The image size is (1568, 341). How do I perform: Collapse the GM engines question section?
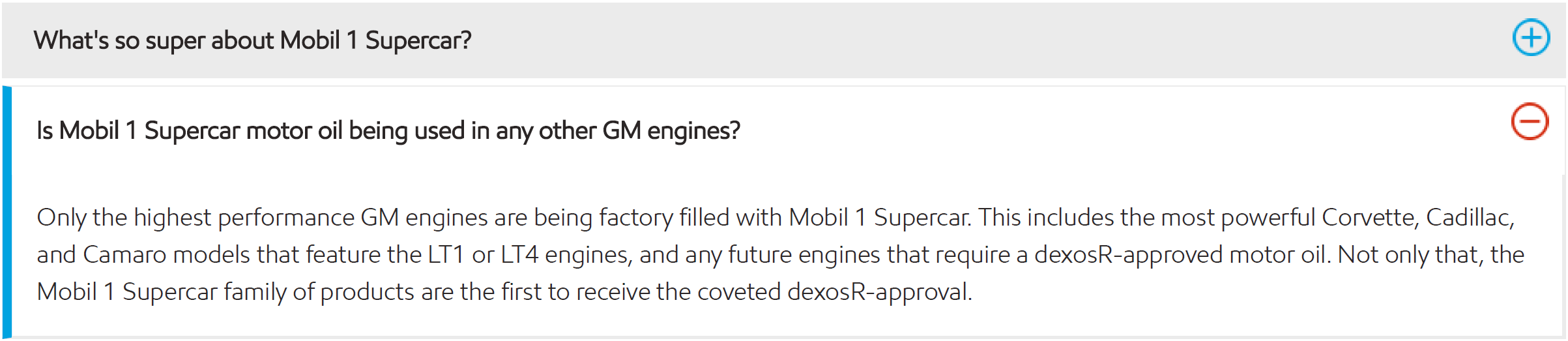coord(1529,121)
